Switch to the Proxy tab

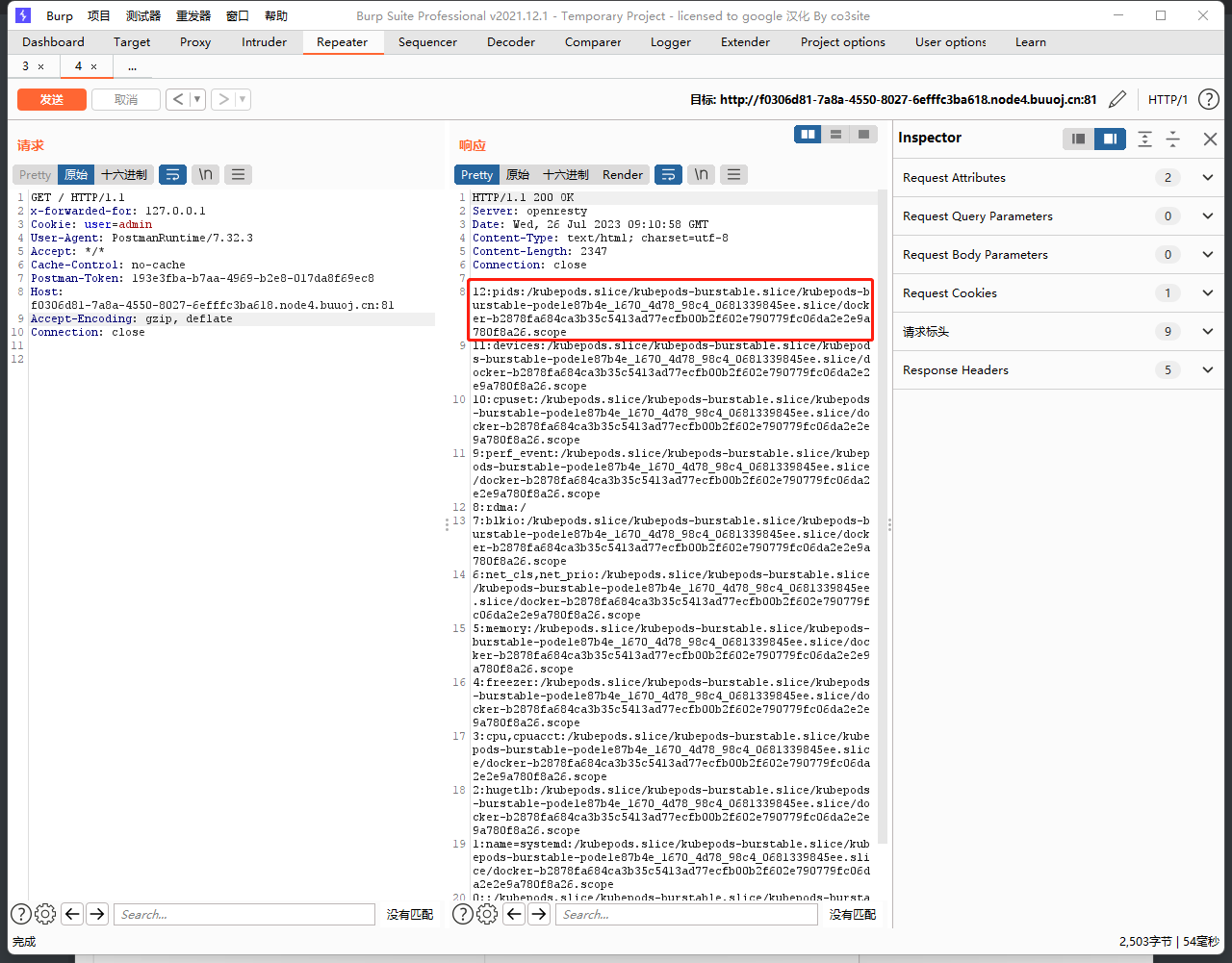point(195,42)
